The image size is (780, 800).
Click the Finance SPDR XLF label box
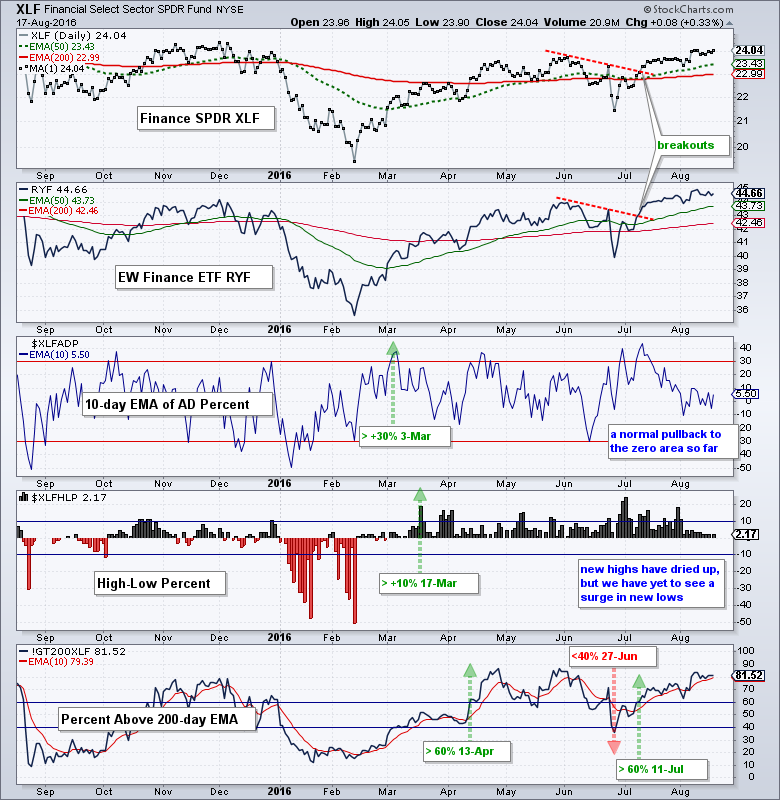tap(206, 119)
